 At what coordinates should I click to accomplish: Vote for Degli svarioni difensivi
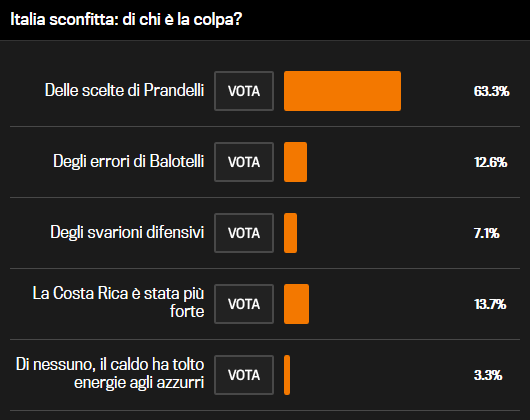(x=244, y=233)
